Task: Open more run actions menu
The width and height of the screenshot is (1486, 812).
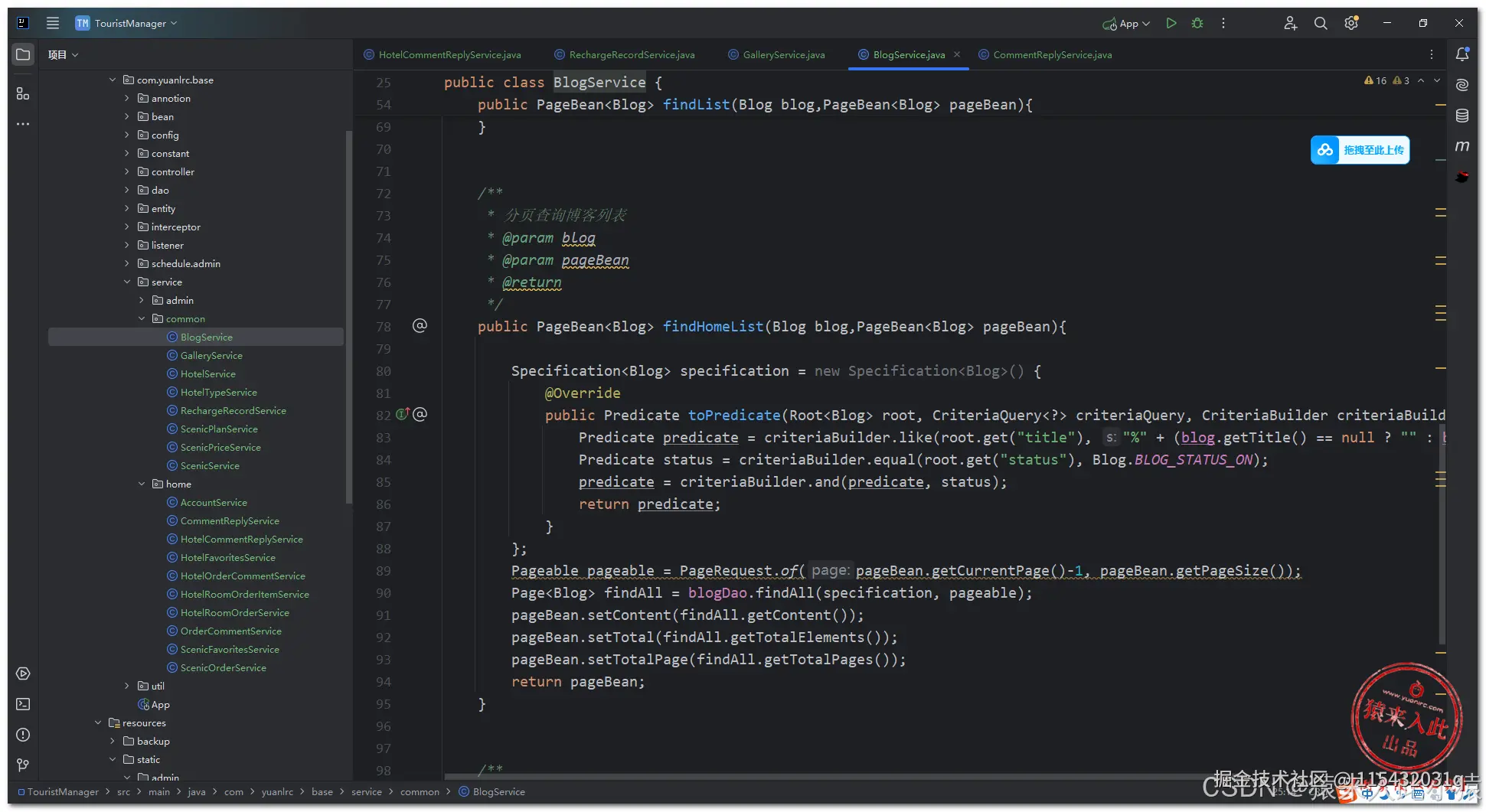Action: [x=1223, y=23]
